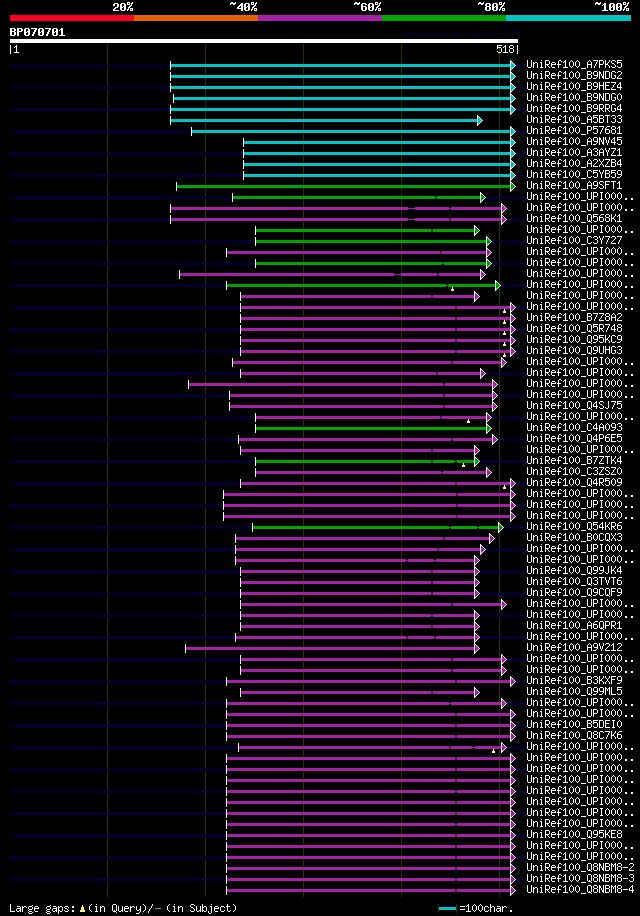The image size is (640, 916).
Task: Open the UniRef100_A7PKS5 hit label
Action: tap(574, 65)
